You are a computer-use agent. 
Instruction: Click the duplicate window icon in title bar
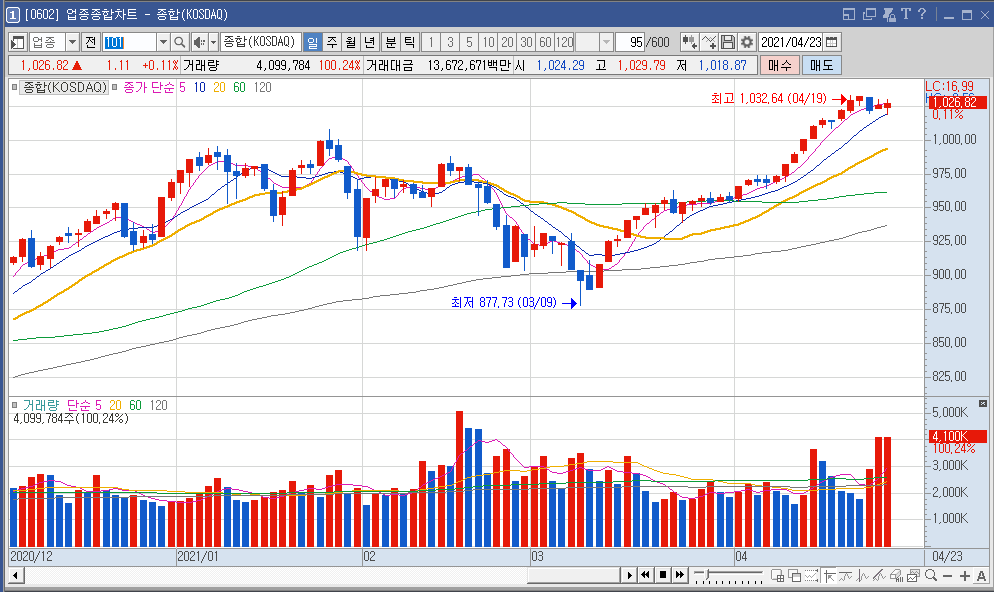(x=869, y=14)
